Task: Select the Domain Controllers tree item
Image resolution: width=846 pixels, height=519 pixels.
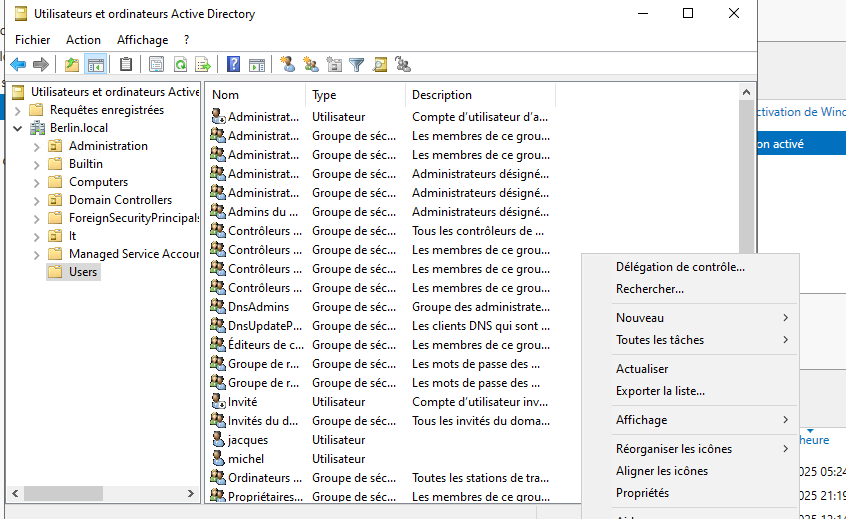Action: pyautogui.click(x=120, y=200)
